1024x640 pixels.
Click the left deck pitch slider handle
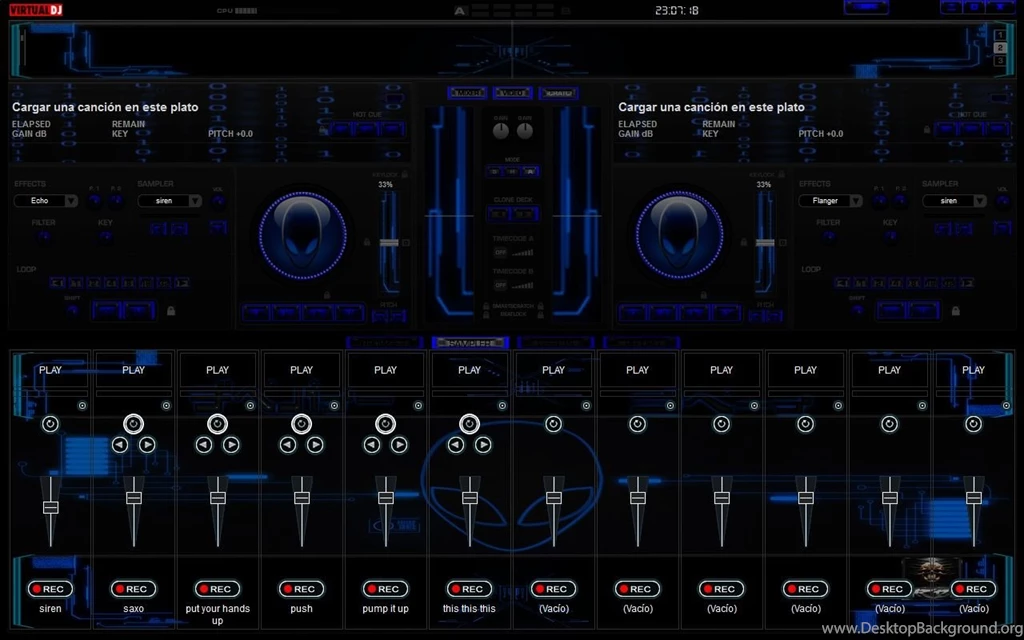tap(389, 243)
